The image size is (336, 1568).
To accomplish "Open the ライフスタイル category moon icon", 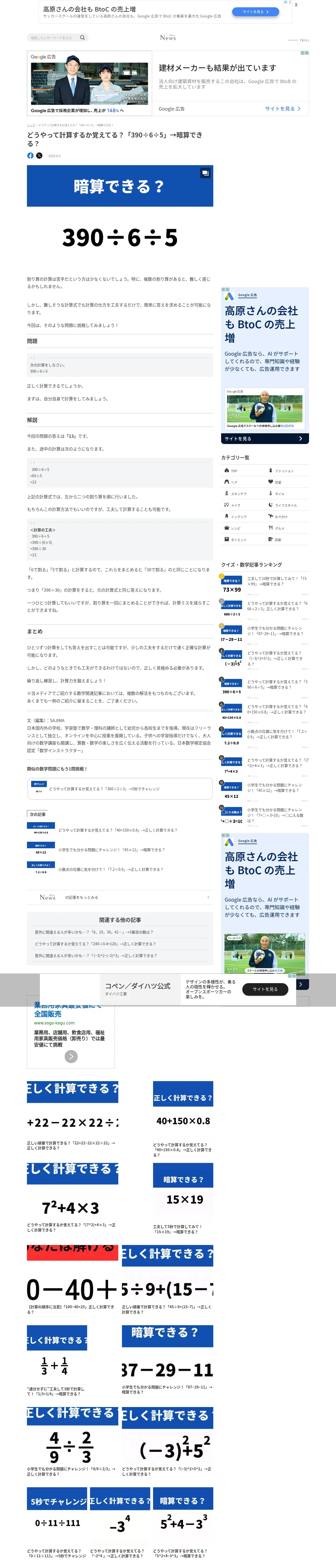I will pos(271,505).
